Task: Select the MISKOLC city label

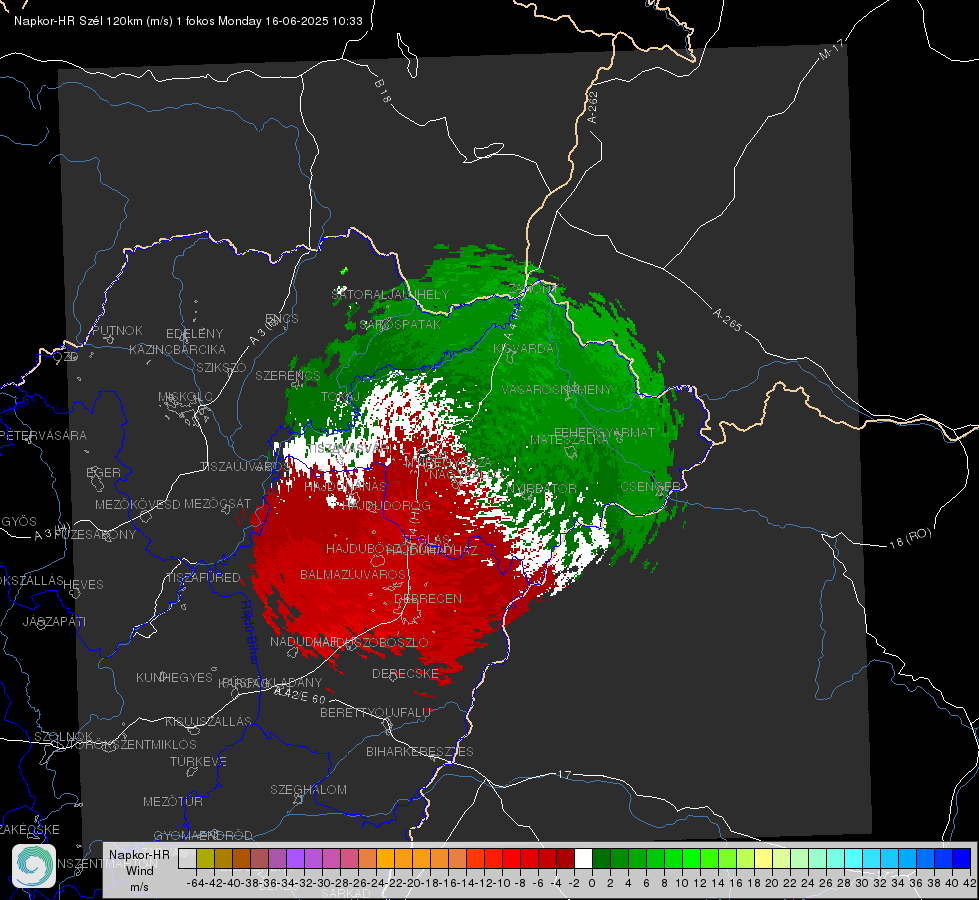Action: (x=185, y=397)
